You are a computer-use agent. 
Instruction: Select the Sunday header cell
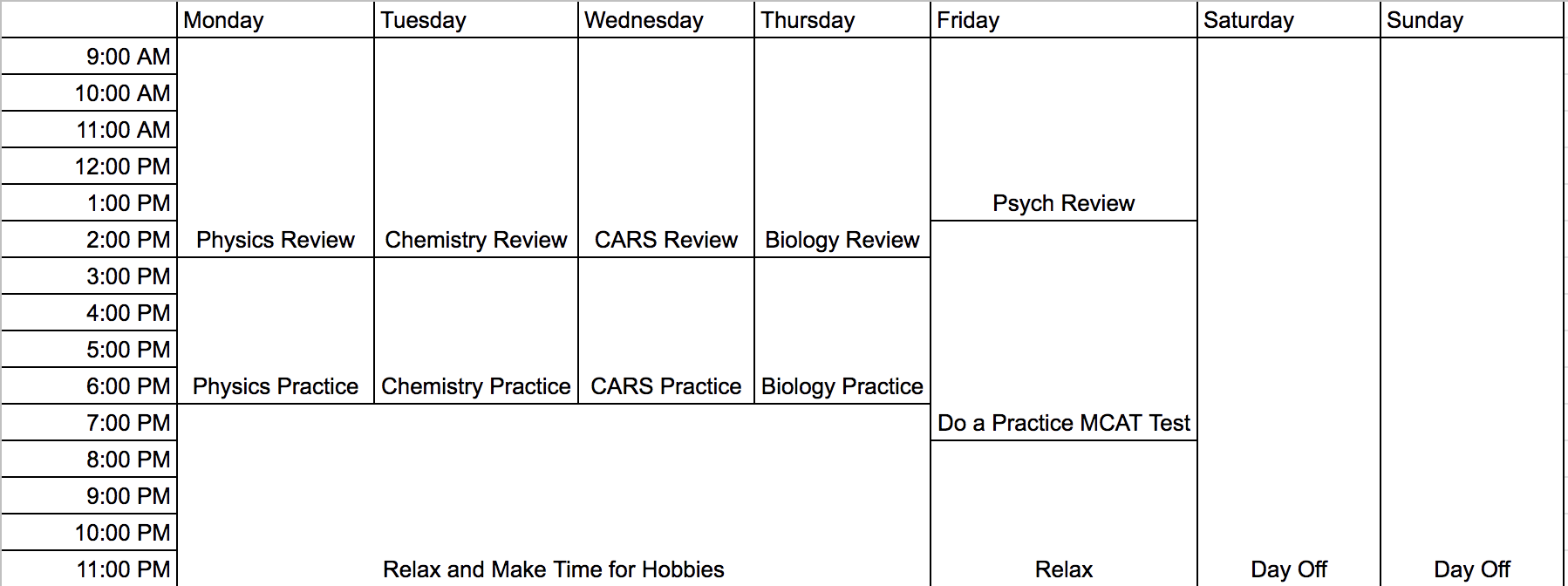click(1472, 19)
